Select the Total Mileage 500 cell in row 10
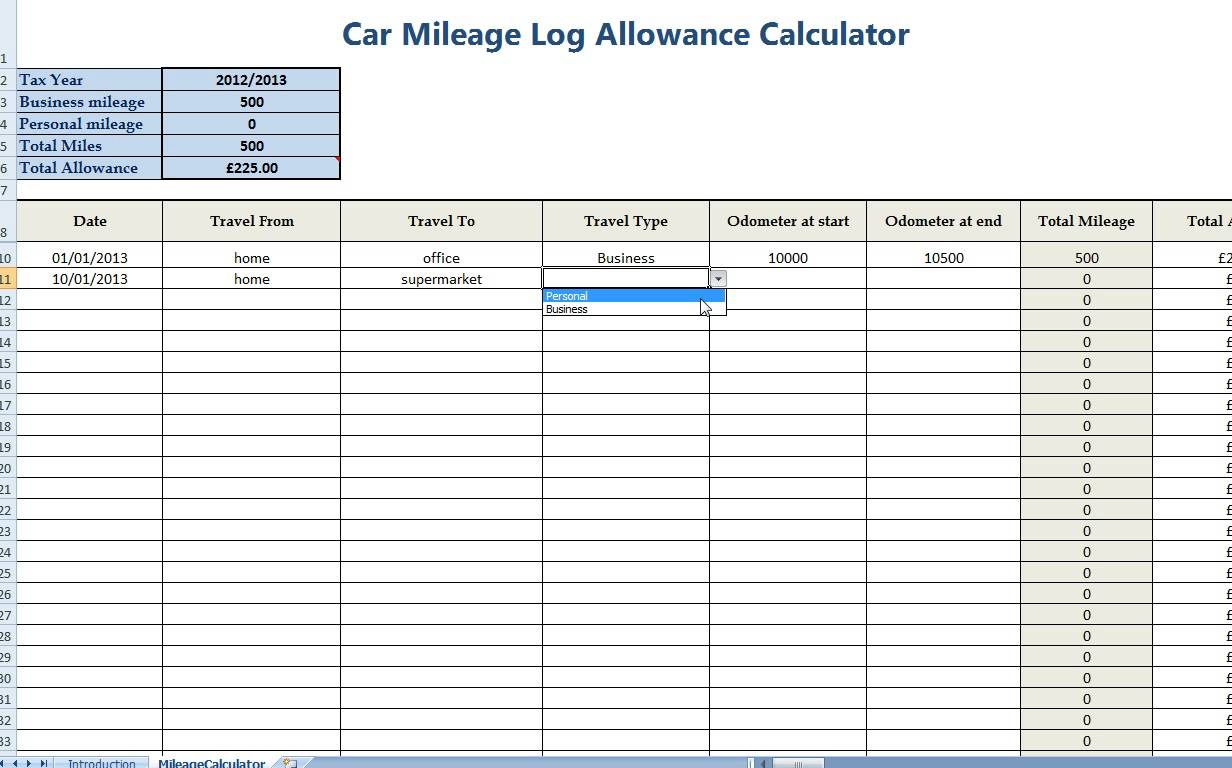This screenshot has width=1232, height=768. [1086, 257]
